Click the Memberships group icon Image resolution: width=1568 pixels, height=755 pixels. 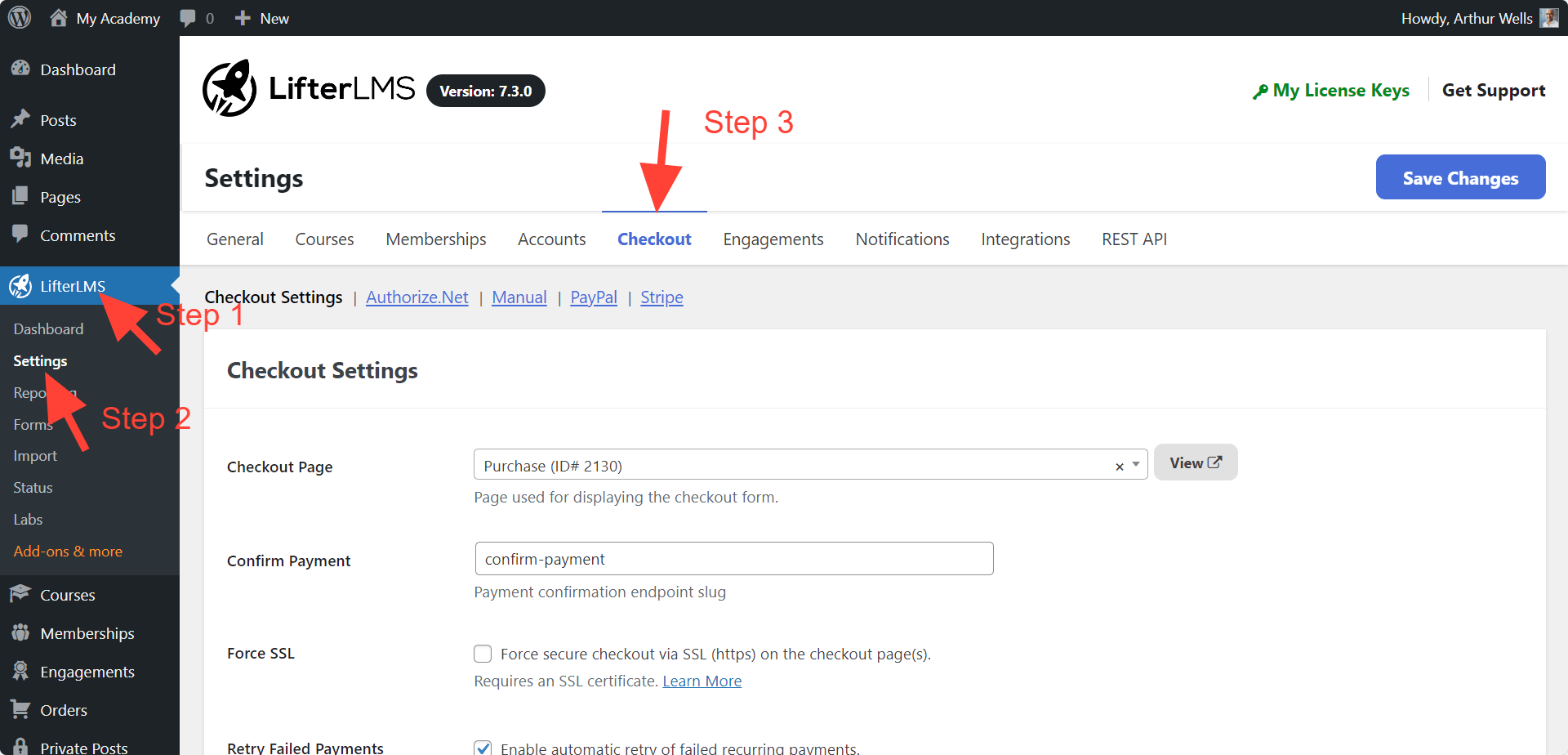(20, 632)
